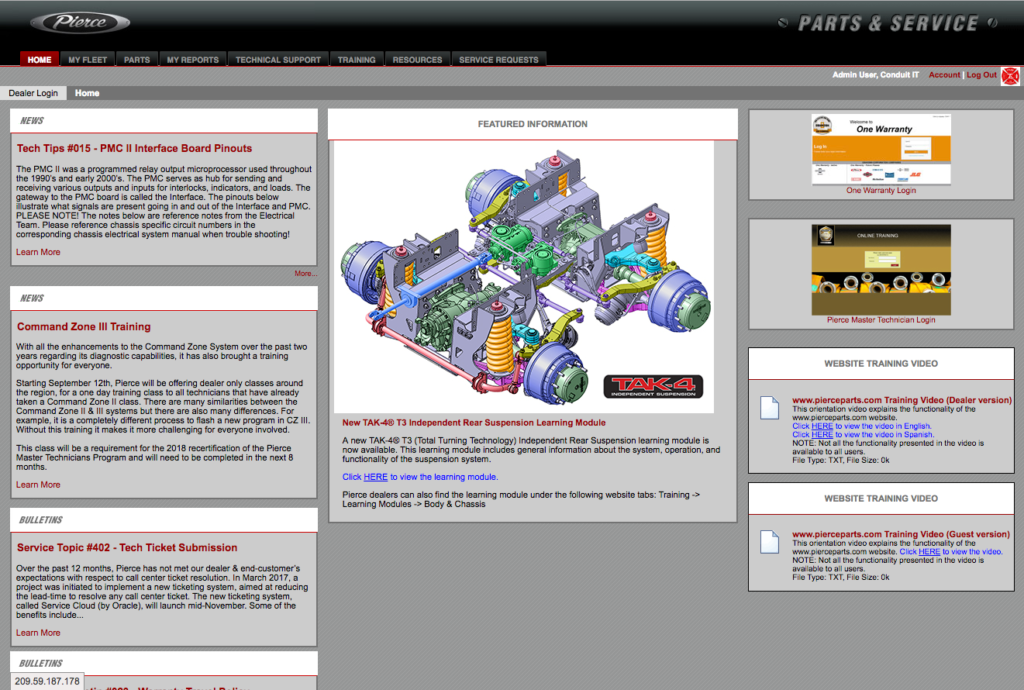Click the red Maltese cross icon beside Log Out

coord(1010,76)
